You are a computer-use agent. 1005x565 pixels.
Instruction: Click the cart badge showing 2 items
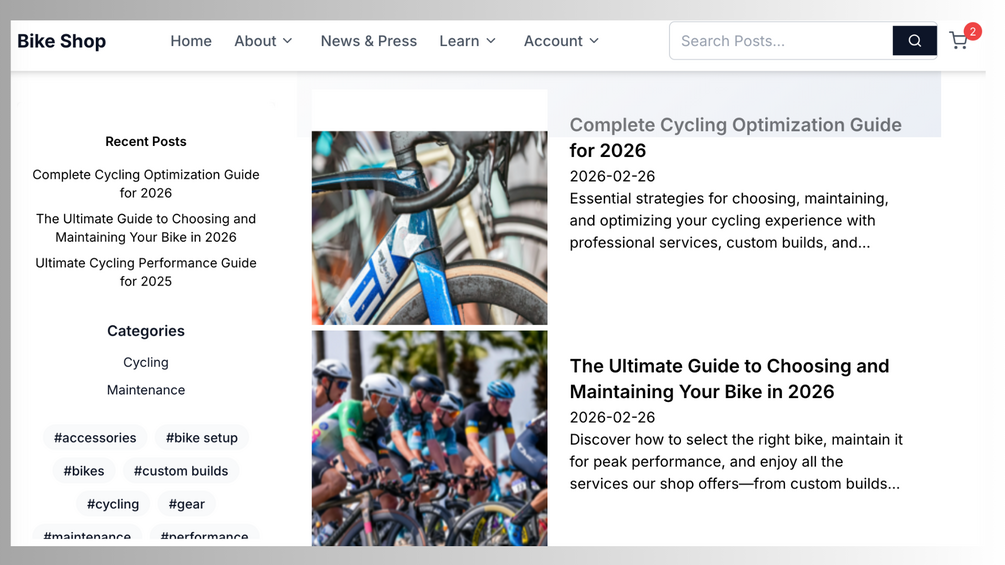point(972,31)
